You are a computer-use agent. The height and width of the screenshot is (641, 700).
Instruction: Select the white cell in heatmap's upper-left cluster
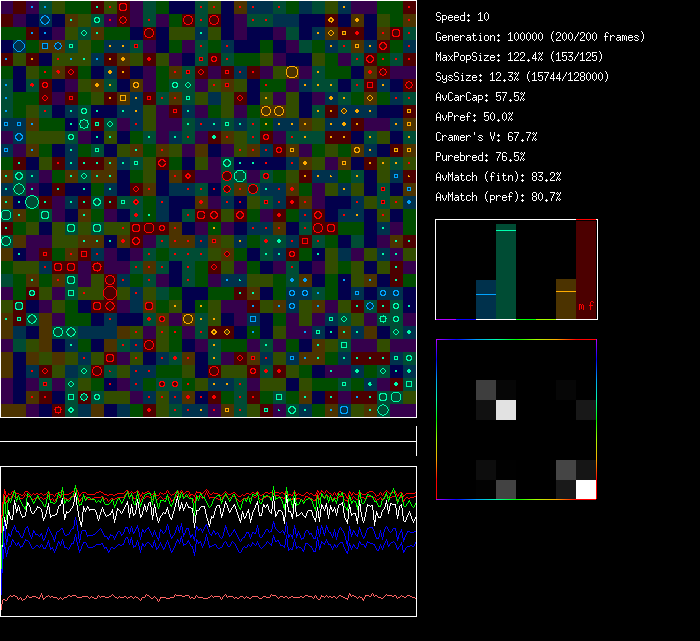(506, 409)
